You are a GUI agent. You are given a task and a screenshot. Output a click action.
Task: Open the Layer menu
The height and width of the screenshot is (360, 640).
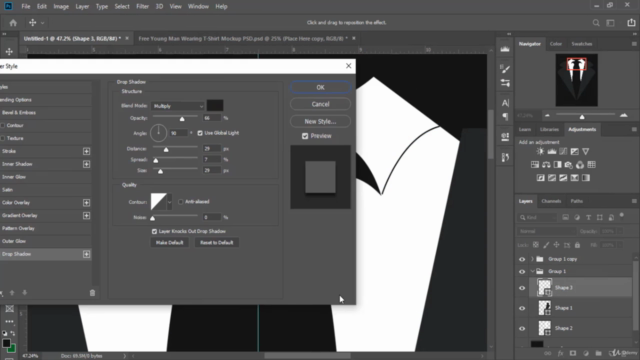82,7
